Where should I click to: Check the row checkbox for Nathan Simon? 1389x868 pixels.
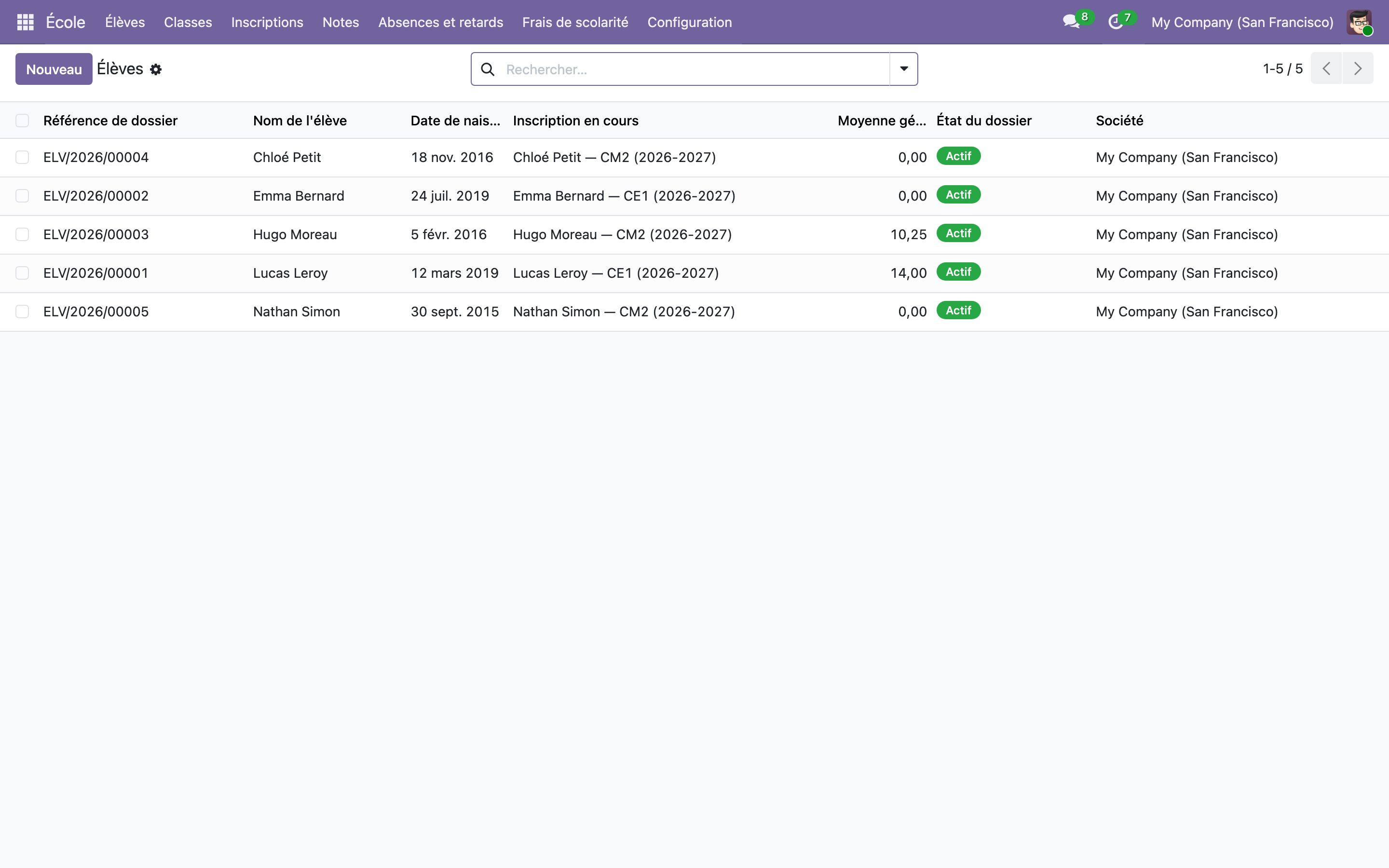(22, 311)
